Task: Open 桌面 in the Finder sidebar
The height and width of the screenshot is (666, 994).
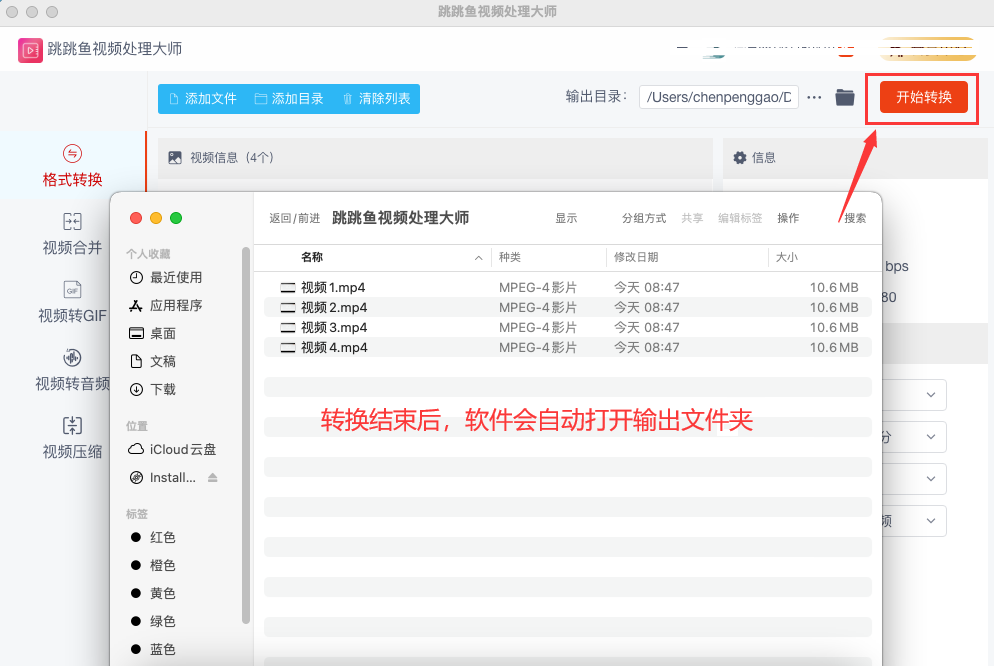Action: click(x=152, y=333)
